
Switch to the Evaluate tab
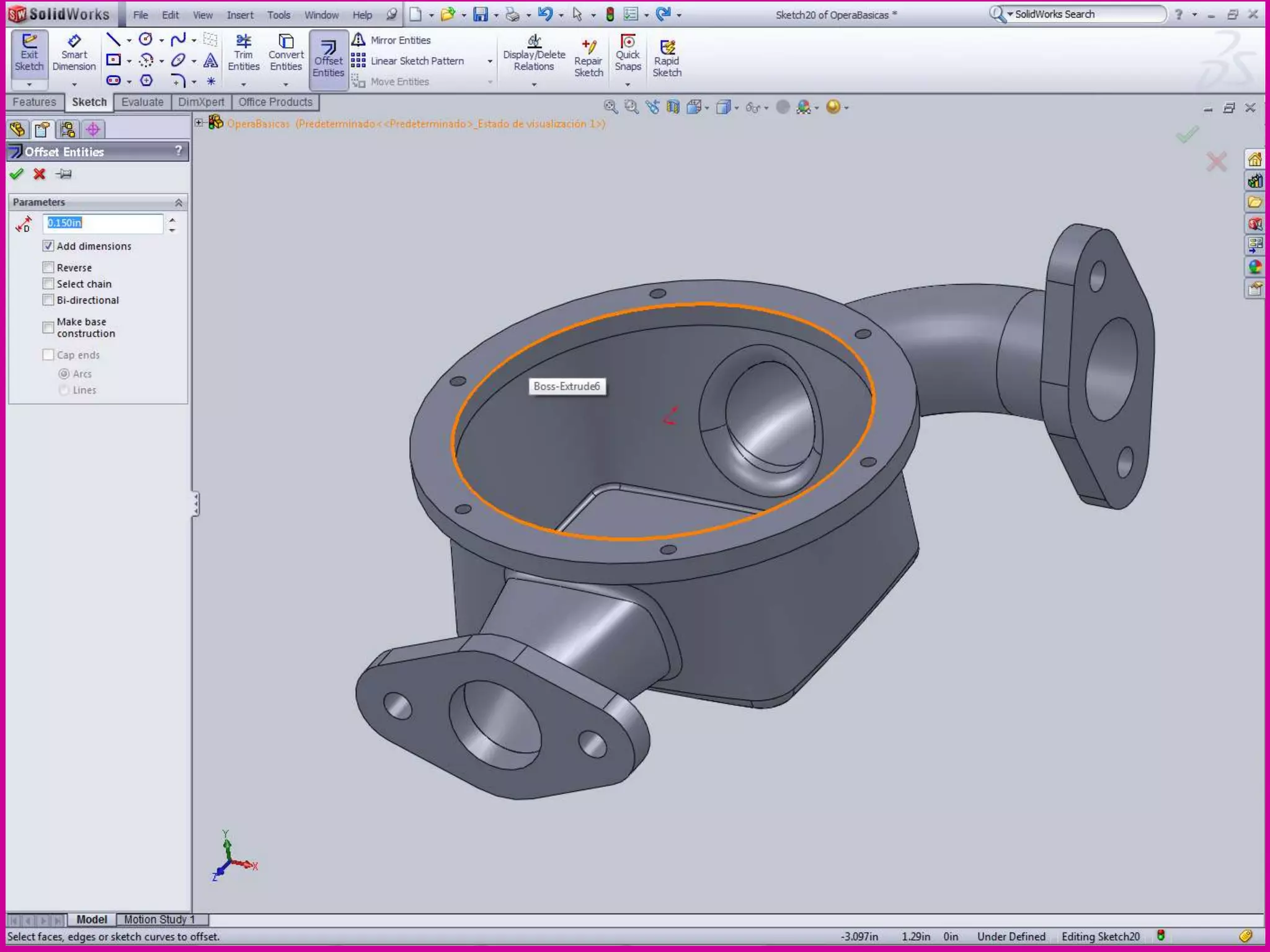pyautogui.click(x=142, y=102)
